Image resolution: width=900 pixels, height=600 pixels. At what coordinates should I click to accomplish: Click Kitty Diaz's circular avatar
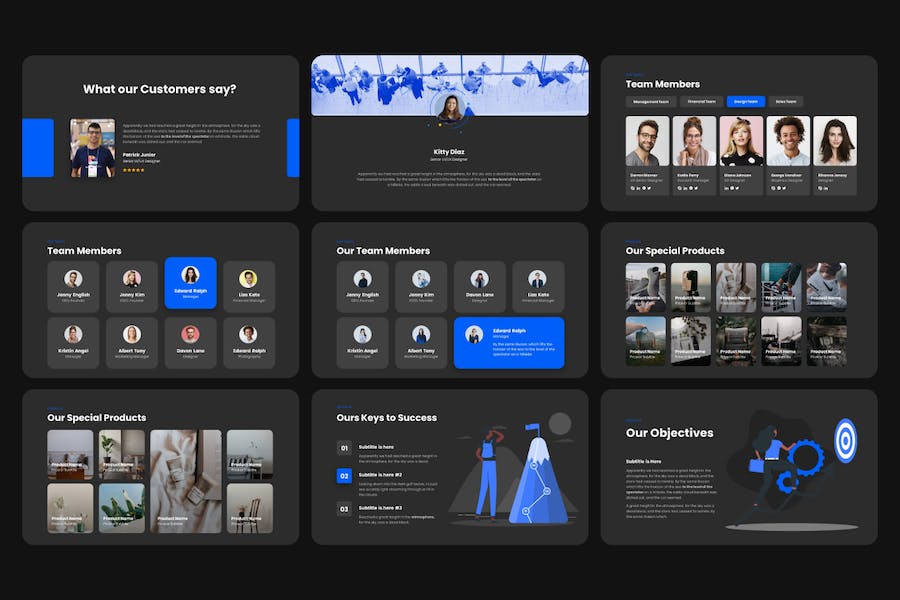click(x=450, y=108)
